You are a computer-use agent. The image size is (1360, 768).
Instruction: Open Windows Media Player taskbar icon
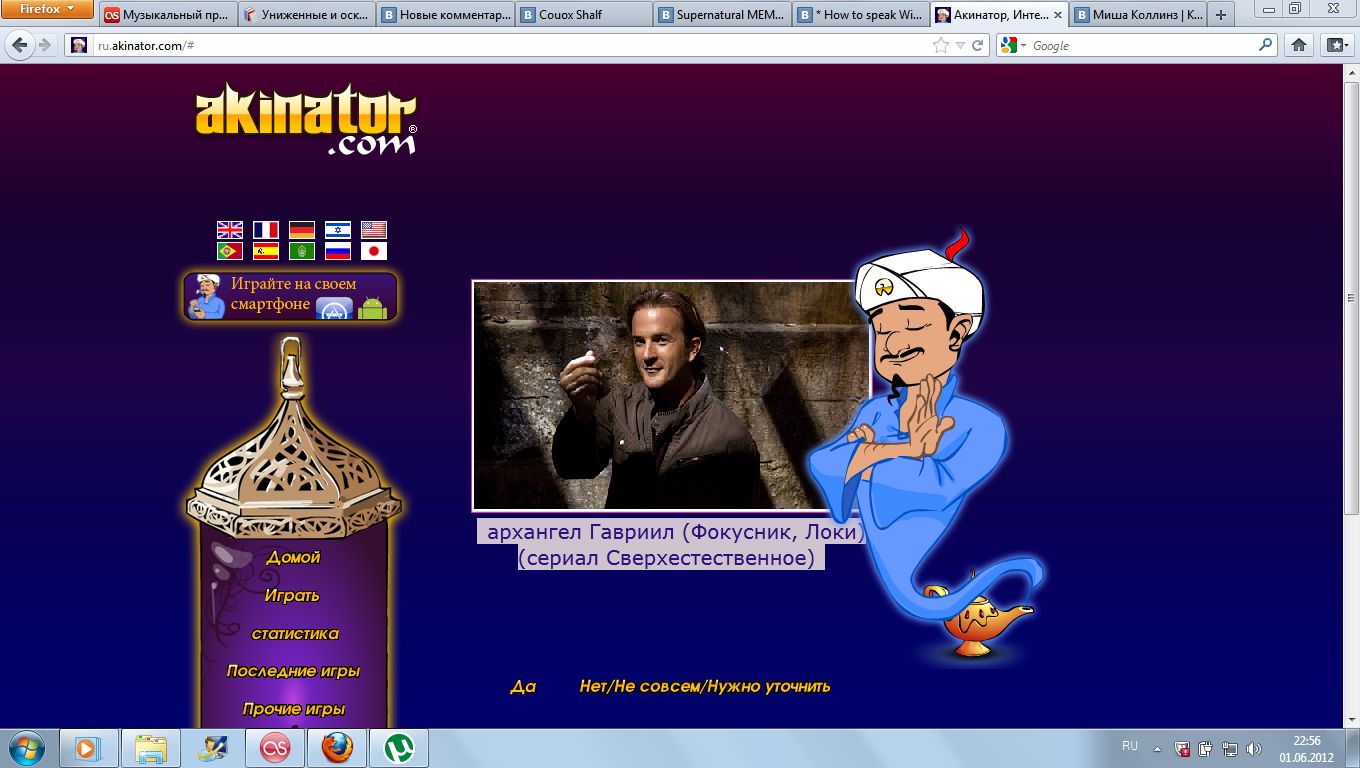tap(89, 748)
